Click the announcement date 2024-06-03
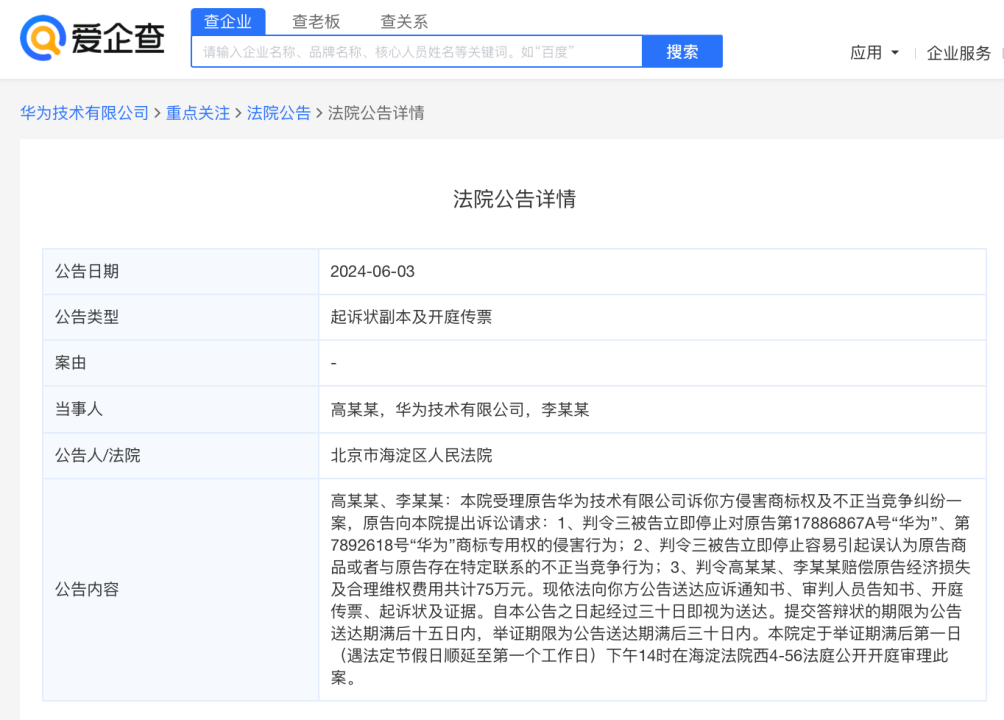 (373, 272)
